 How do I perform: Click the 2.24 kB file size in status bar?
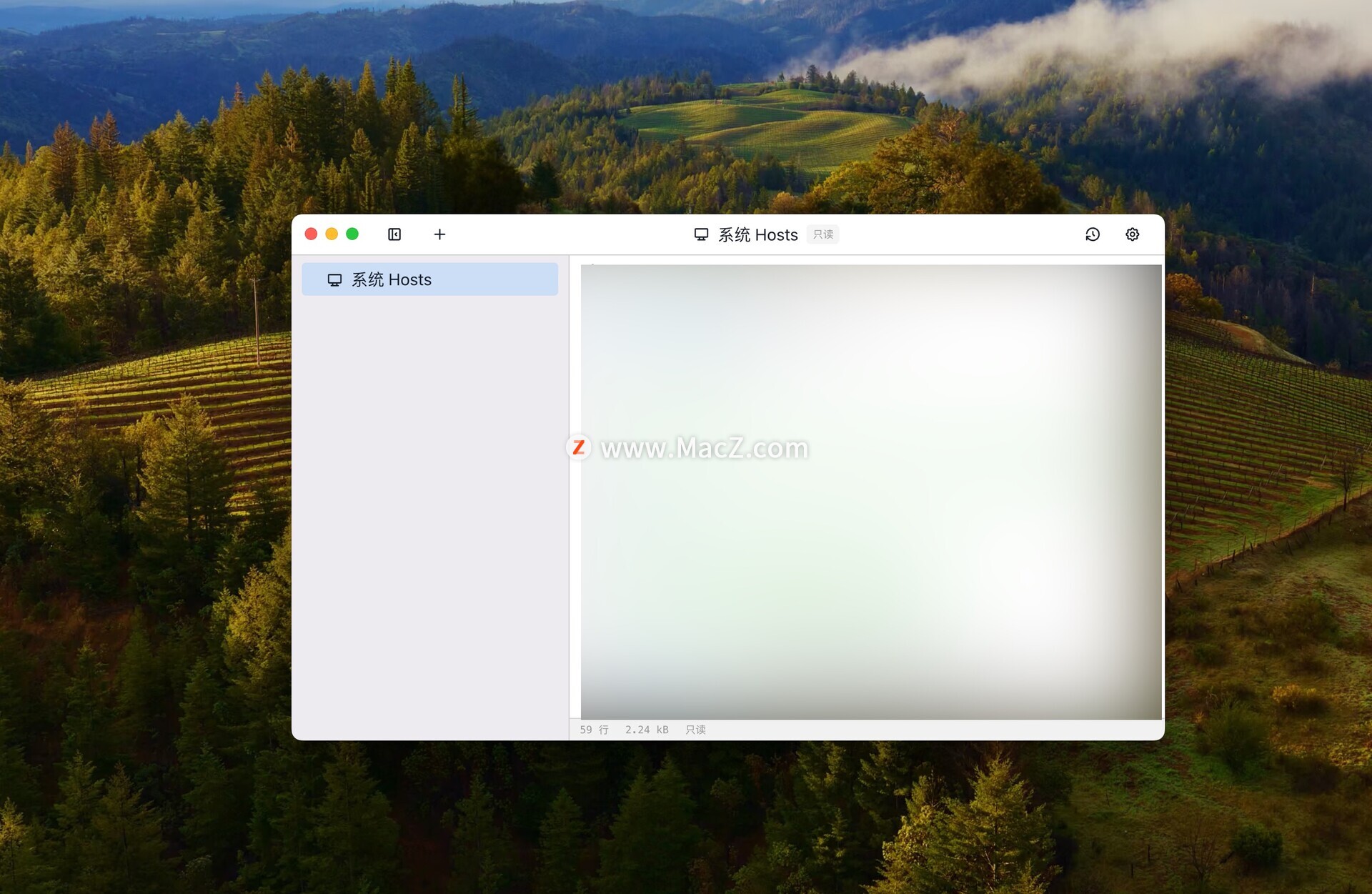(x=647, y=730)
